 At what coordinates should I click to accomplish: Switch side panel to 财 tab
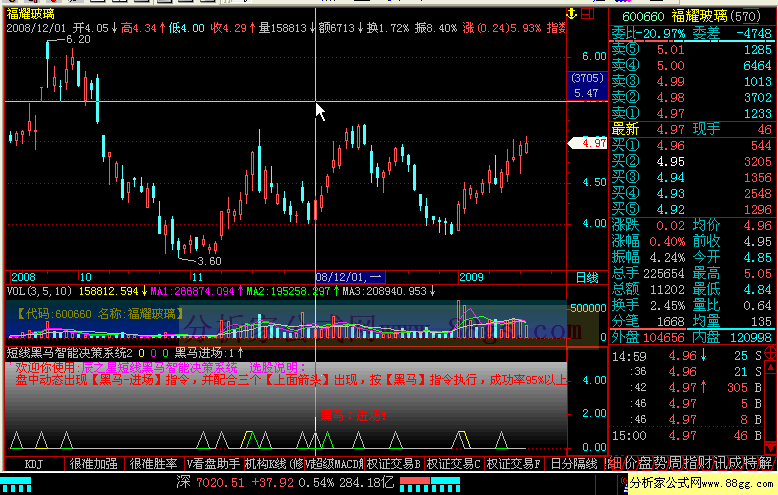click(705, 463)
